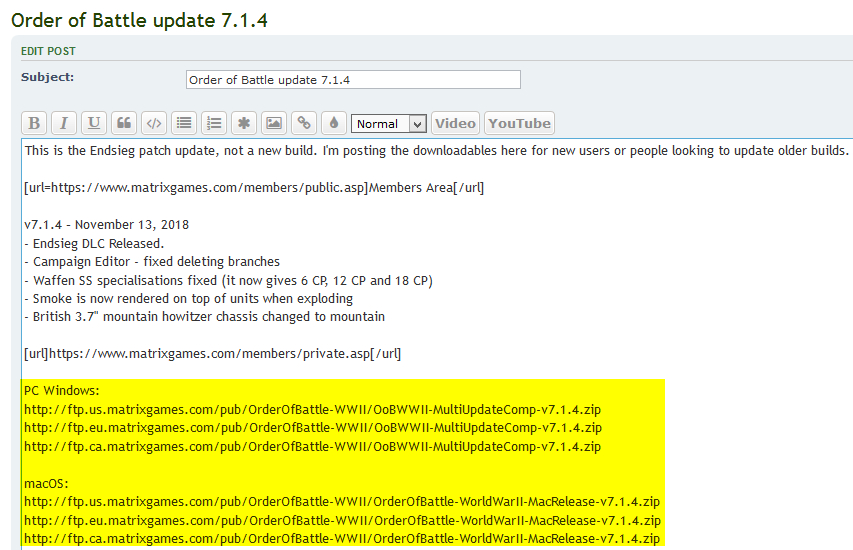Image resolution: width=853 pixels, height=550 pixels.
Task: Click the YouTube BBCode button
Action: coord(519,123)
